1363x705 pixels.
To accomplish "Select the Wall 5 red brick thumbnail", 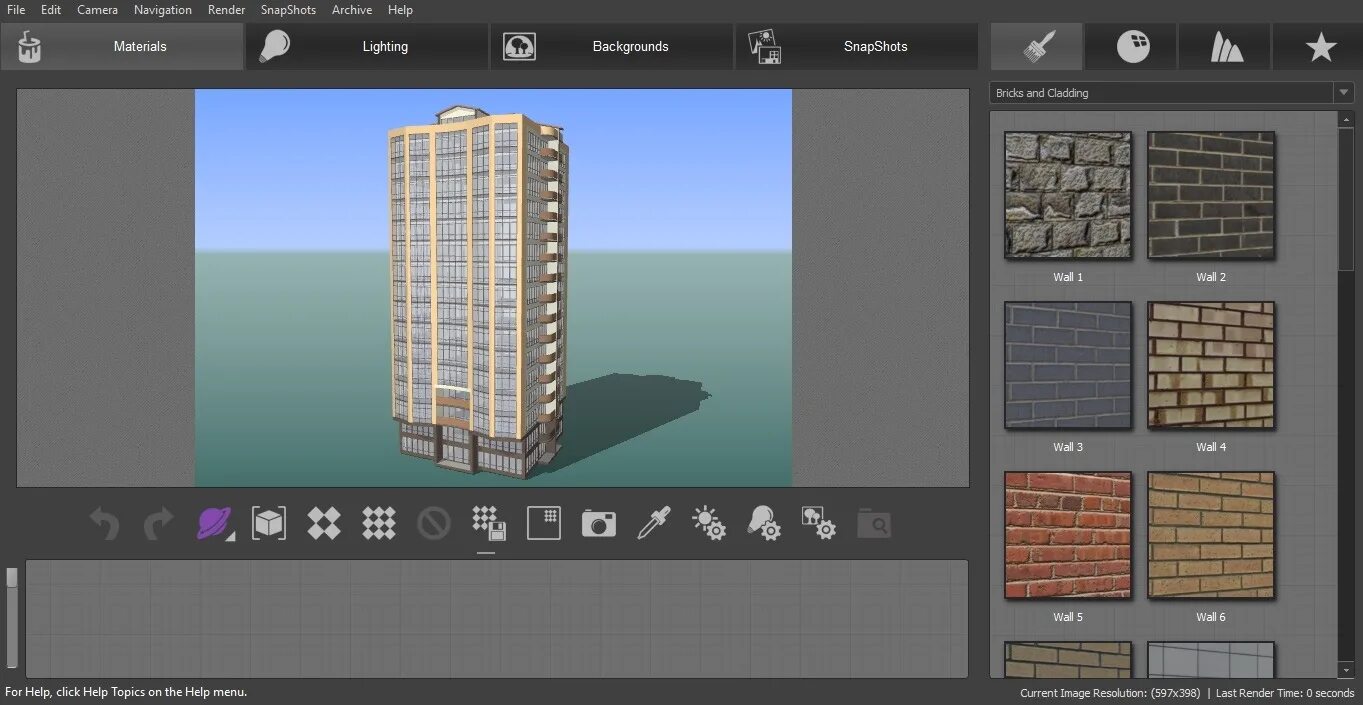I will [1068, 535].
